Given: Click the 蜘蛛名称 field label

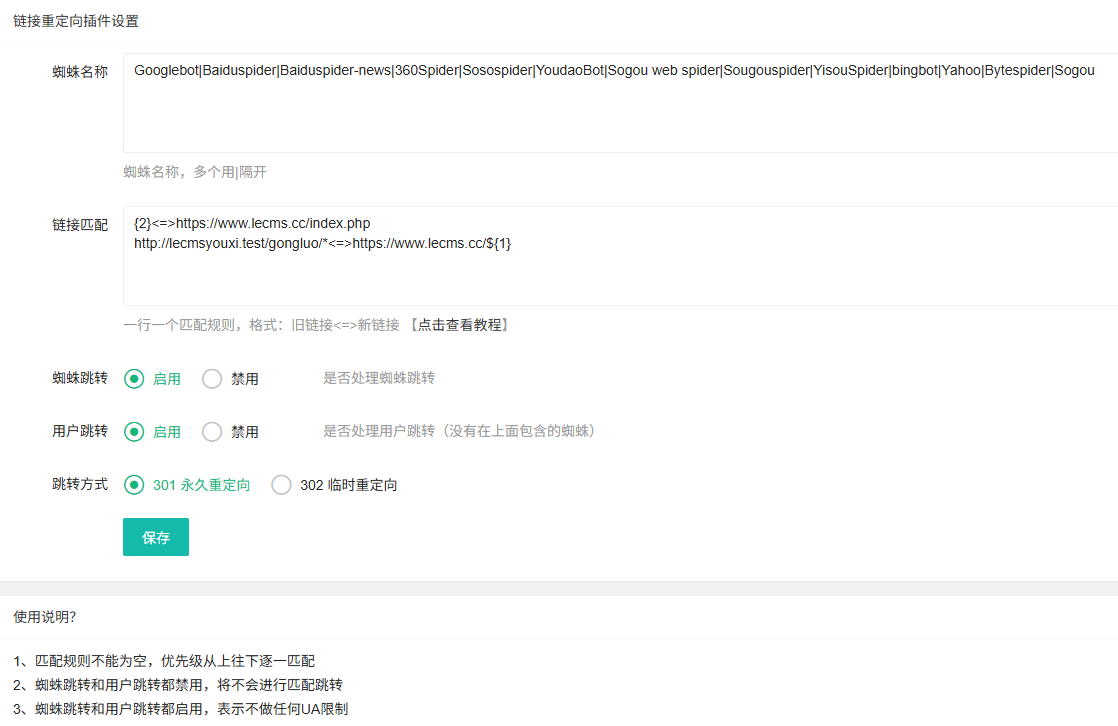Looking at the screenshot, I should click(x=80, y=72).
